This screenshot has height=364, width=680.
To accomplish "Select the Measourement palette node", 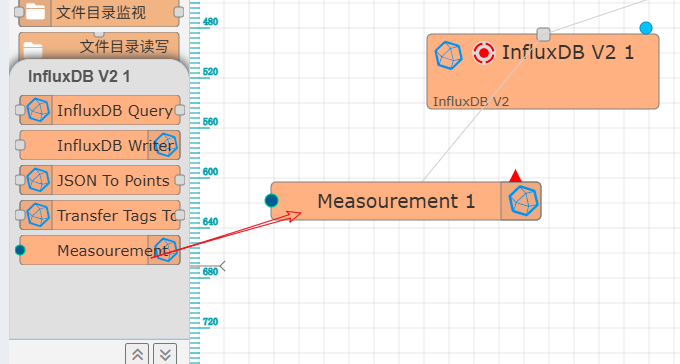I will click(x=100, y=250).
